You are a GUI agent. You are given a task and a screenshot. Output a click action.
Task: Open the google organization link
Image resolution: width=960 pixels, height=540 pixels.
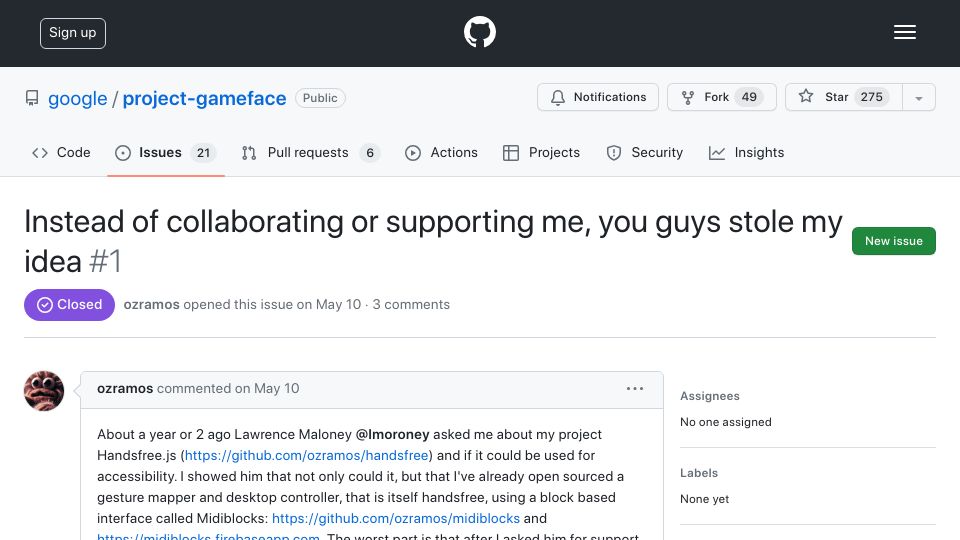pos(78,98)
